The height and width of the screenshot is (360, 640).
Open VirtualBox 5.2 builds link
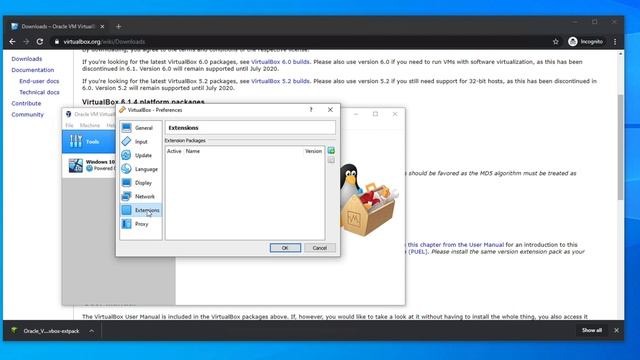tap(280, 81)
